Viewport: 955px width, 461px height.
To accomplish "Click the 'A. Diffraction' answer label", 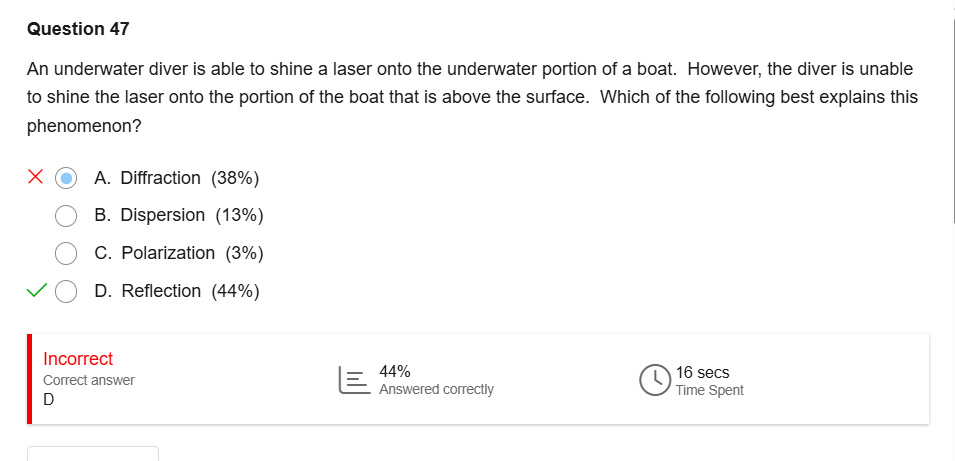I will [147, 178].
